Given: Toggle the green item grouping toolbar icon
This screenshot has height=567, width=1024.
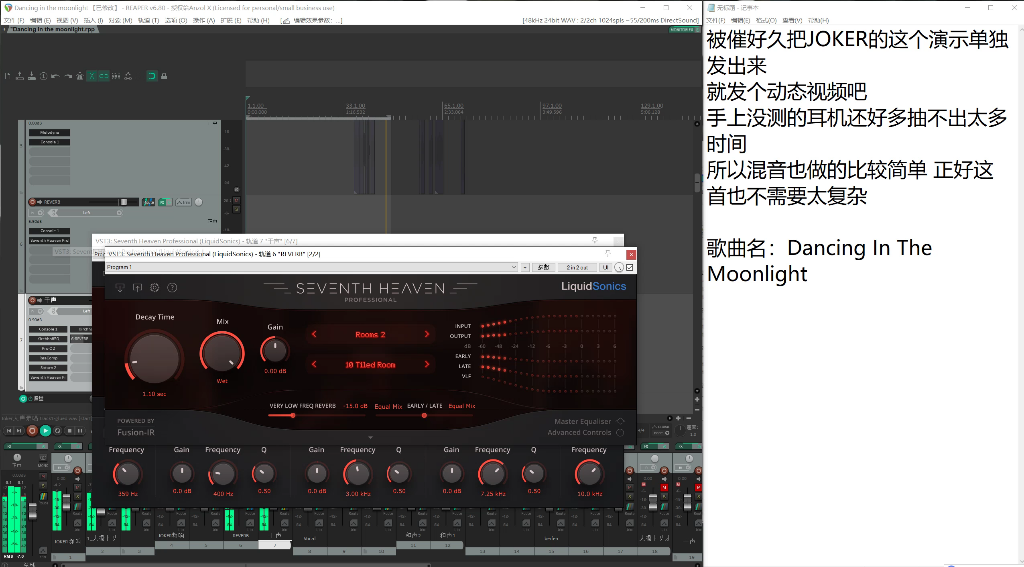Looking at the screenshot, I should coord(104,76).
